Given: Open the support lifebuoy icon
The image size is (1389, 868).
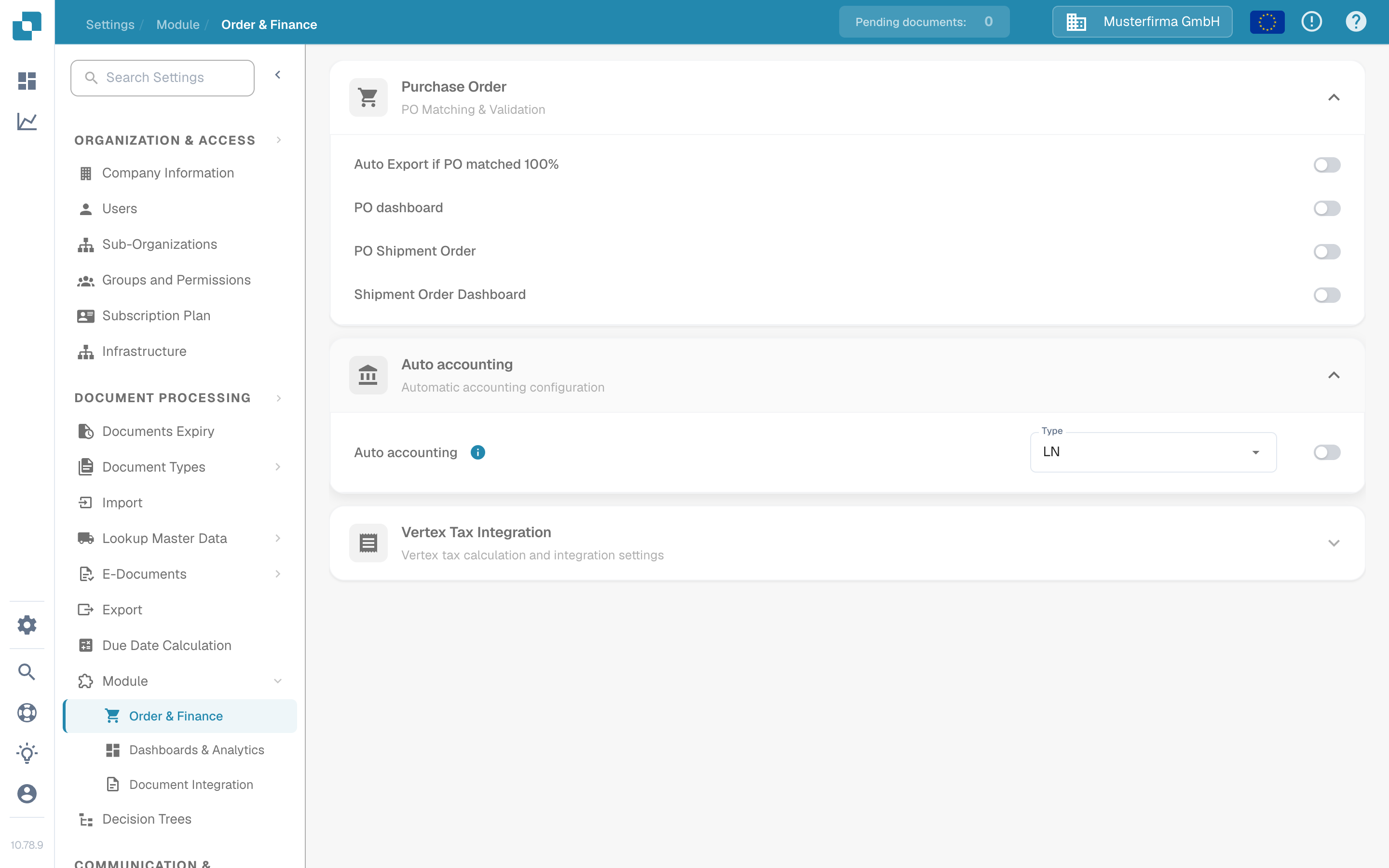Looking at the screenshot, I should pos(27,712).
